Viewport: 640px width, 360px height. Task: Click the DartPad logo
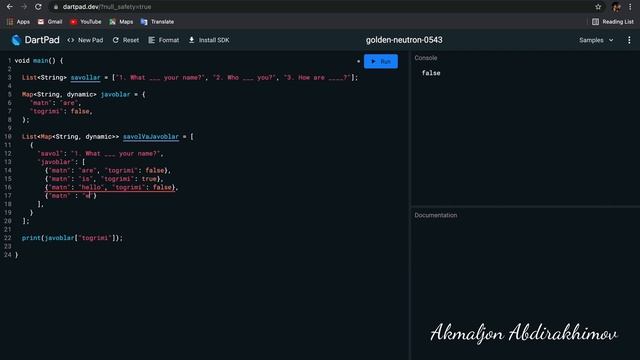pos(35,40)
